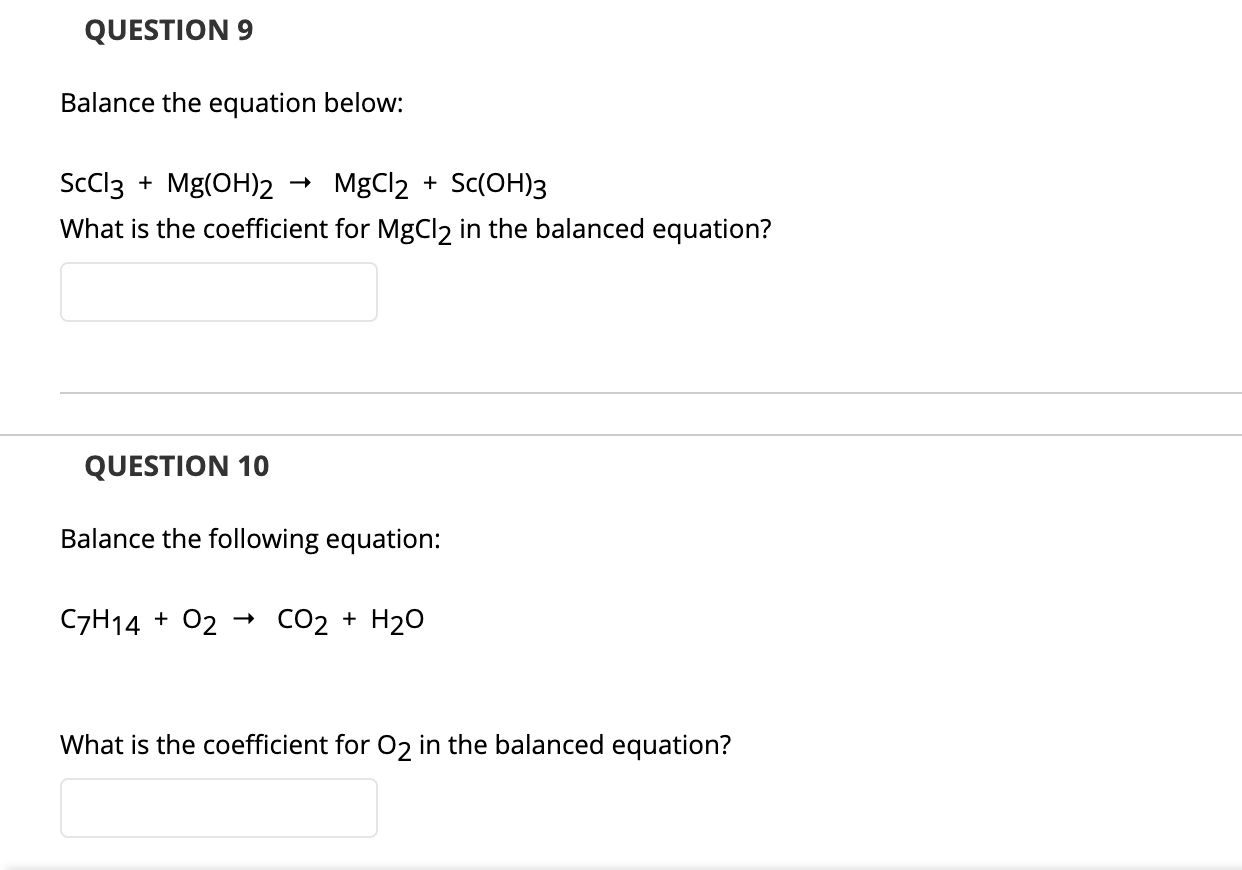Select the Sc(OH)3 product text
1242x870 pixels.
[497, 183]
